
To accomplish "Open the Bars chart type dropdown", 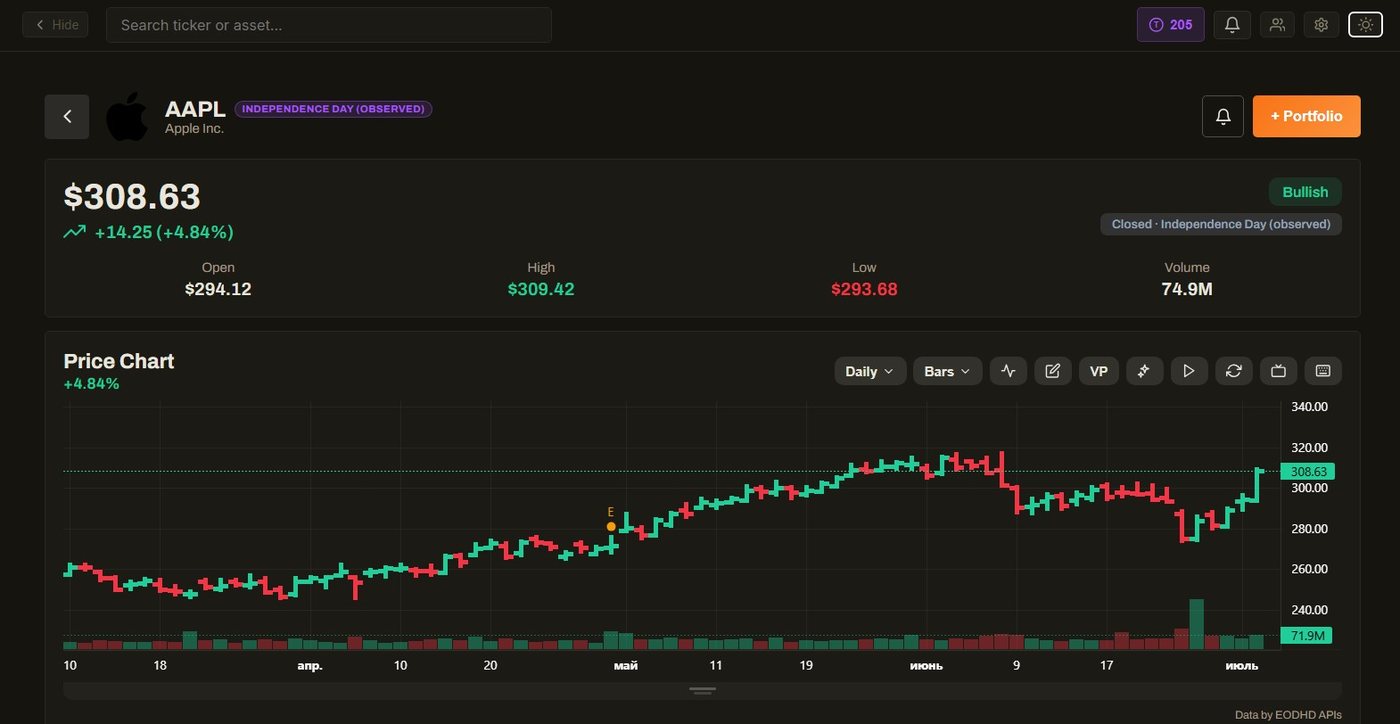I will pos(947,371).
